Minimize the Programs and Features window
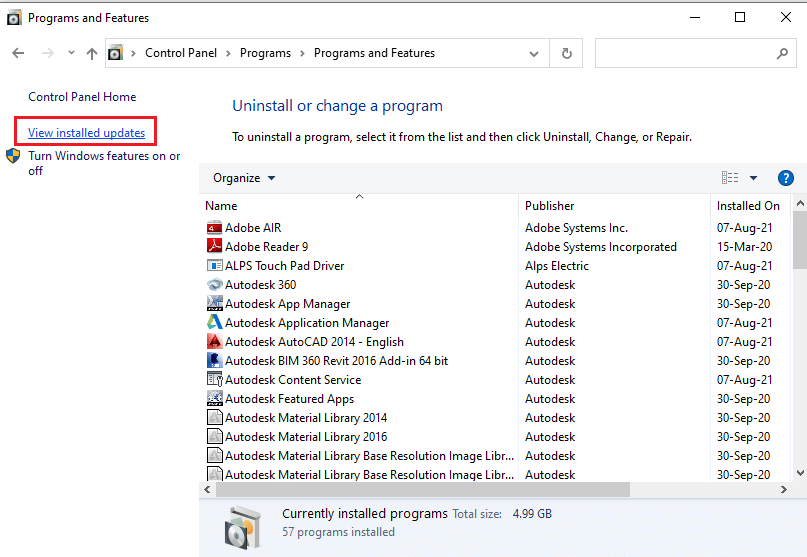 [x=695, y=18]
